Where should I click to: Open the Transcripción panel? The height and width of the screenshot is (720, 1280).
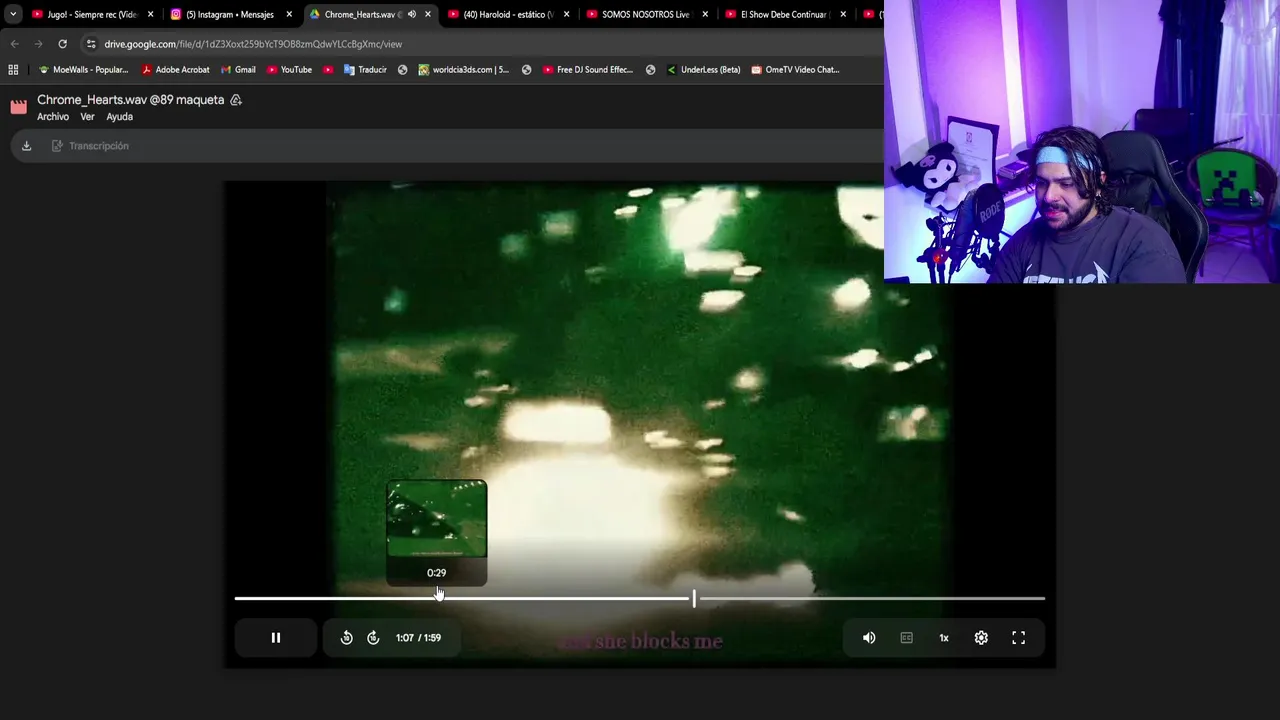(90, 146)
